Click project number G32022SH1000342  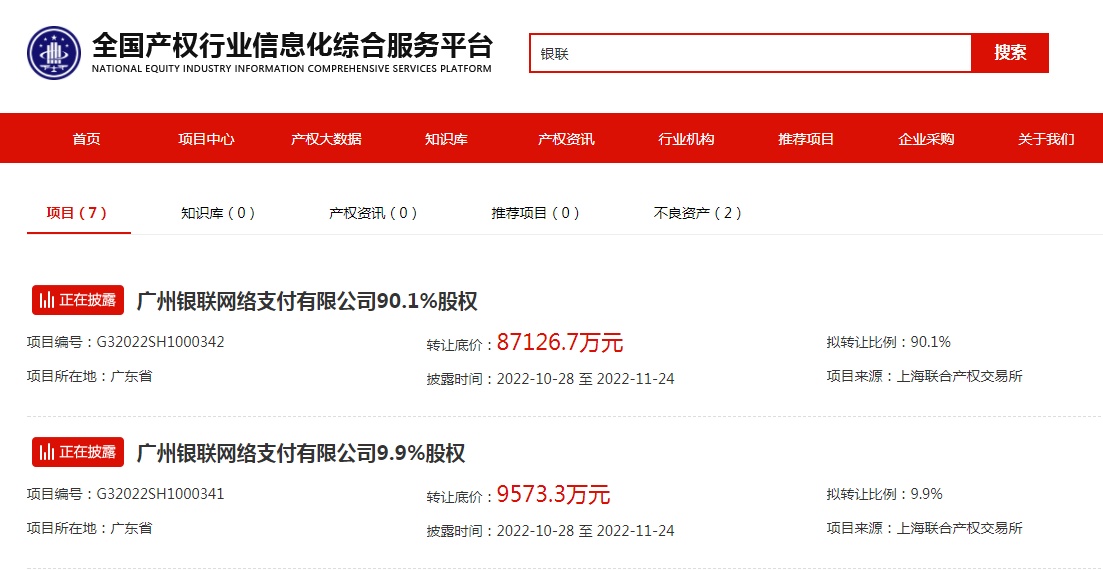[160, 342]
